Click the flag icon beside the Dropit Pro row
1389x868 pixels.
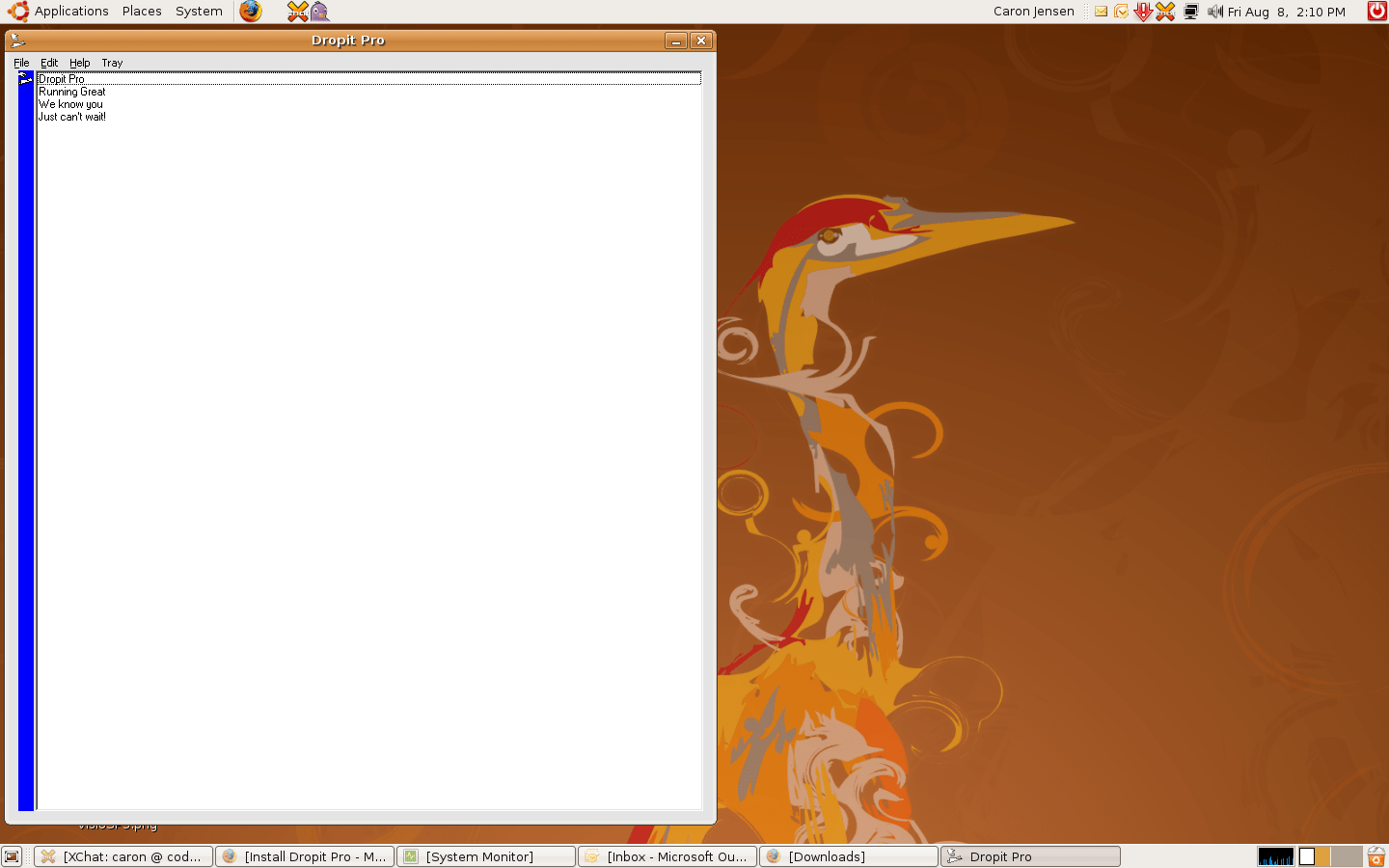click(x=26, y=78)
